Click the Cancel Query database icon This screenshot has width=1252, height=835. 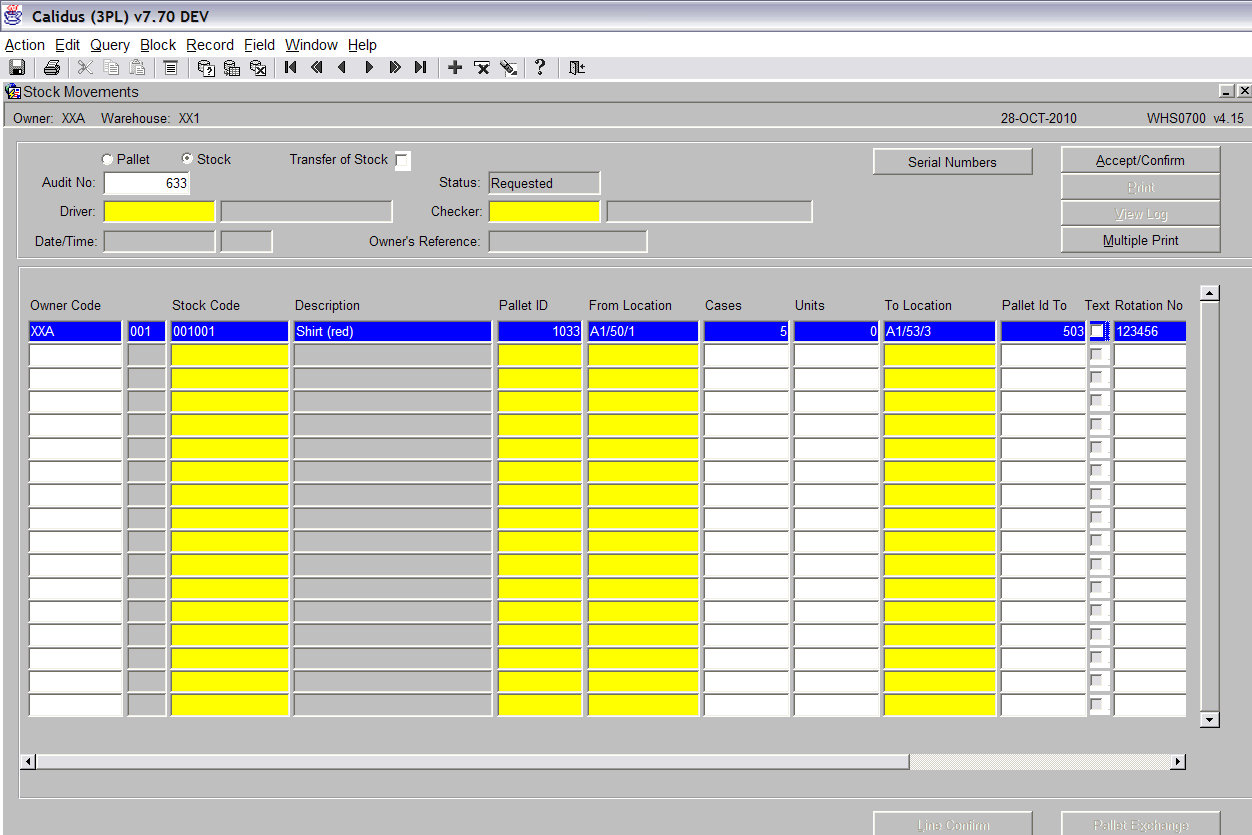[258, 67]
